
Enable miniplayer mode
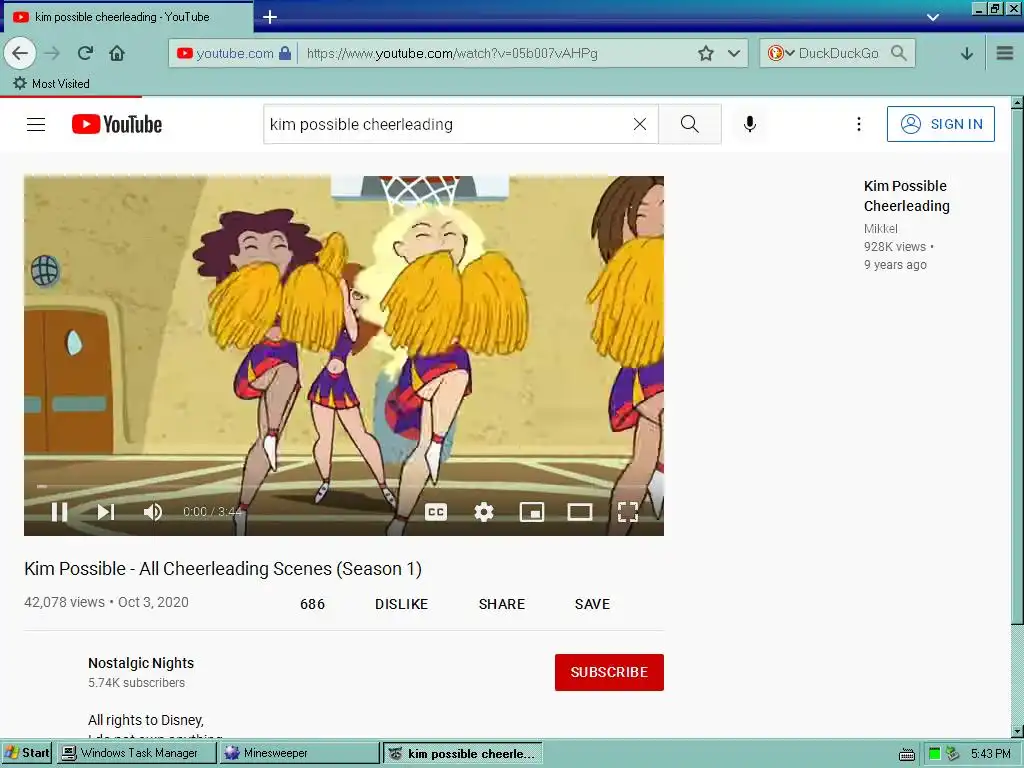click(x=532, y=512)
